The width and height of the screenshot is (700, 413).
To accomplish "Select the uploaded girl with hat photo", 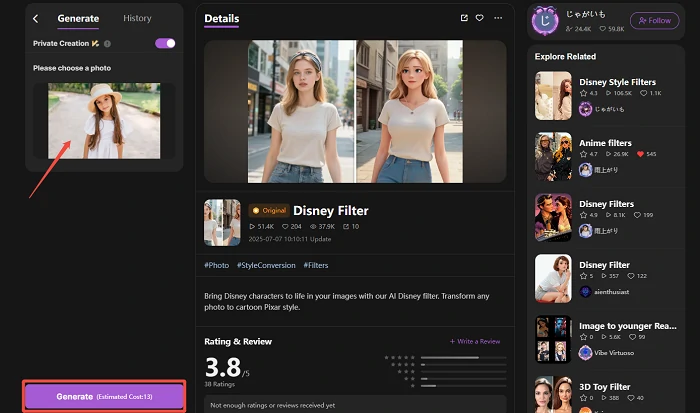I will click(104, 120).
